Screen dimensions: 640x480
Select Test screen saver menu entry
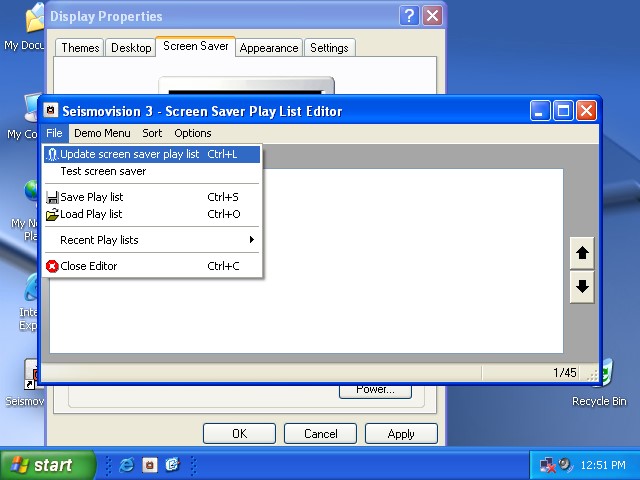point(103,171)
